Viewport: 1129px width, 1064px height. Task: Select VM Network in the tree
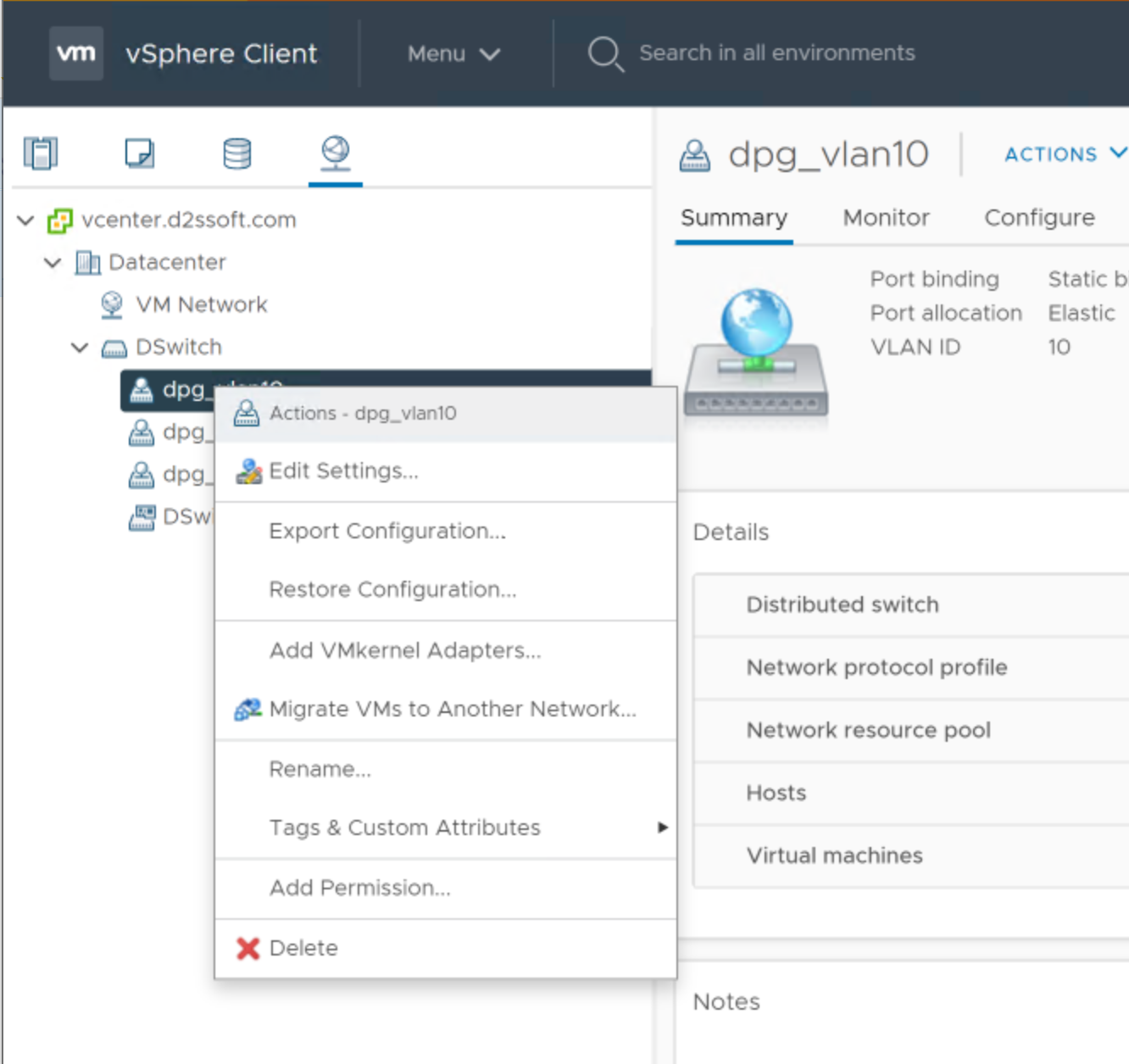coord(201,305)
